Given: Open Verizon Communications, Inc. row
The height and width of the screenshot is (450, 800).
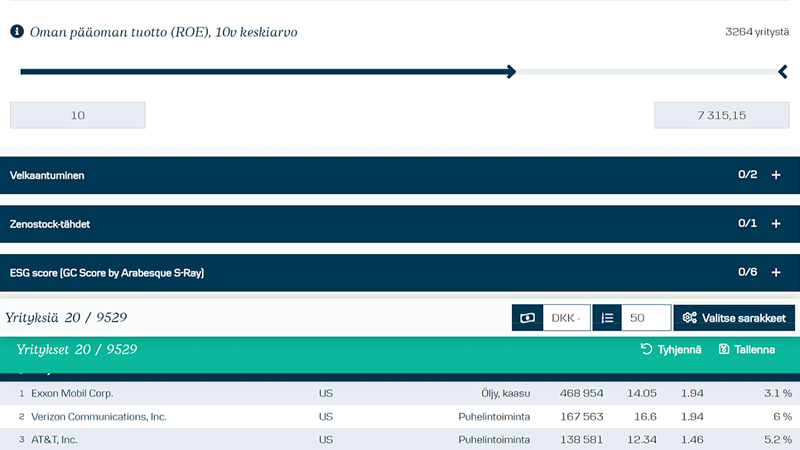Looking at the screenshot, I should point(98,416).
